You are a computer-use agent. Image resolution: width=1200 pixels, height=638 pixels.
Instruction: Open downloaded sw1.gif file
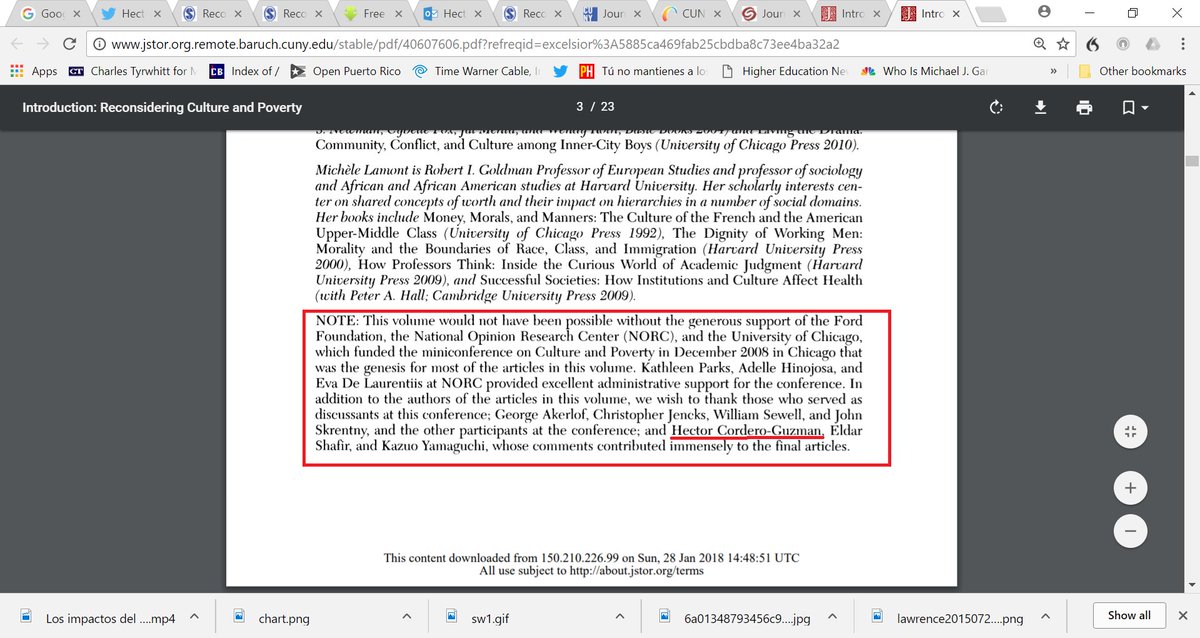point(480,617)
